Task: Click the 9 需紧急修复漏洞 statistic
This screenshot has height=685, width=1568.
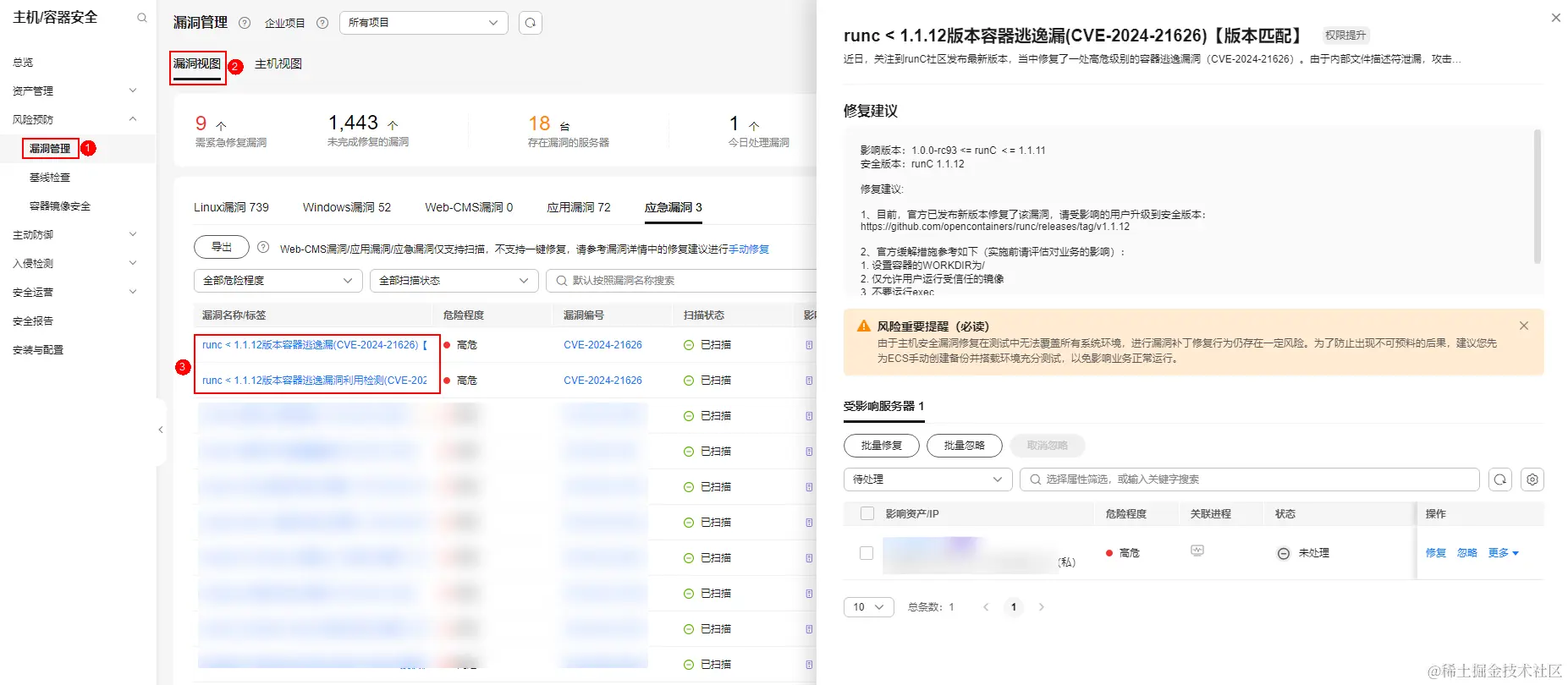Action: [231, 131]
